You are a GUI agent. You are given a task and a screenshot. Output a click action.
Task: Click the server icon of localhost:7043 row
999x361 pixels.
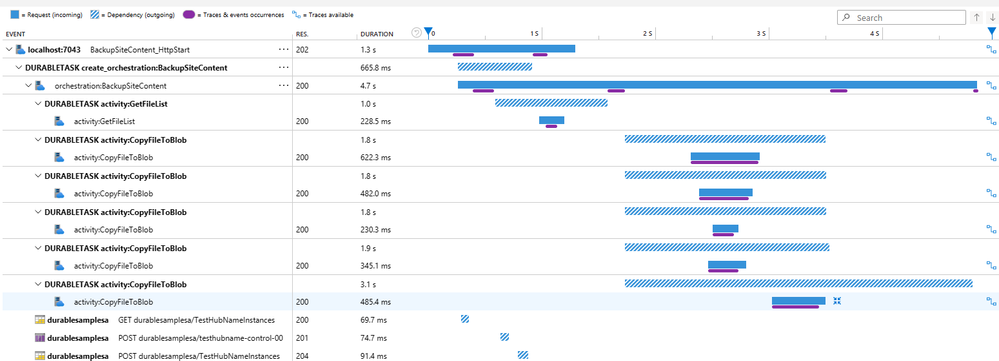tap(21, 49)
